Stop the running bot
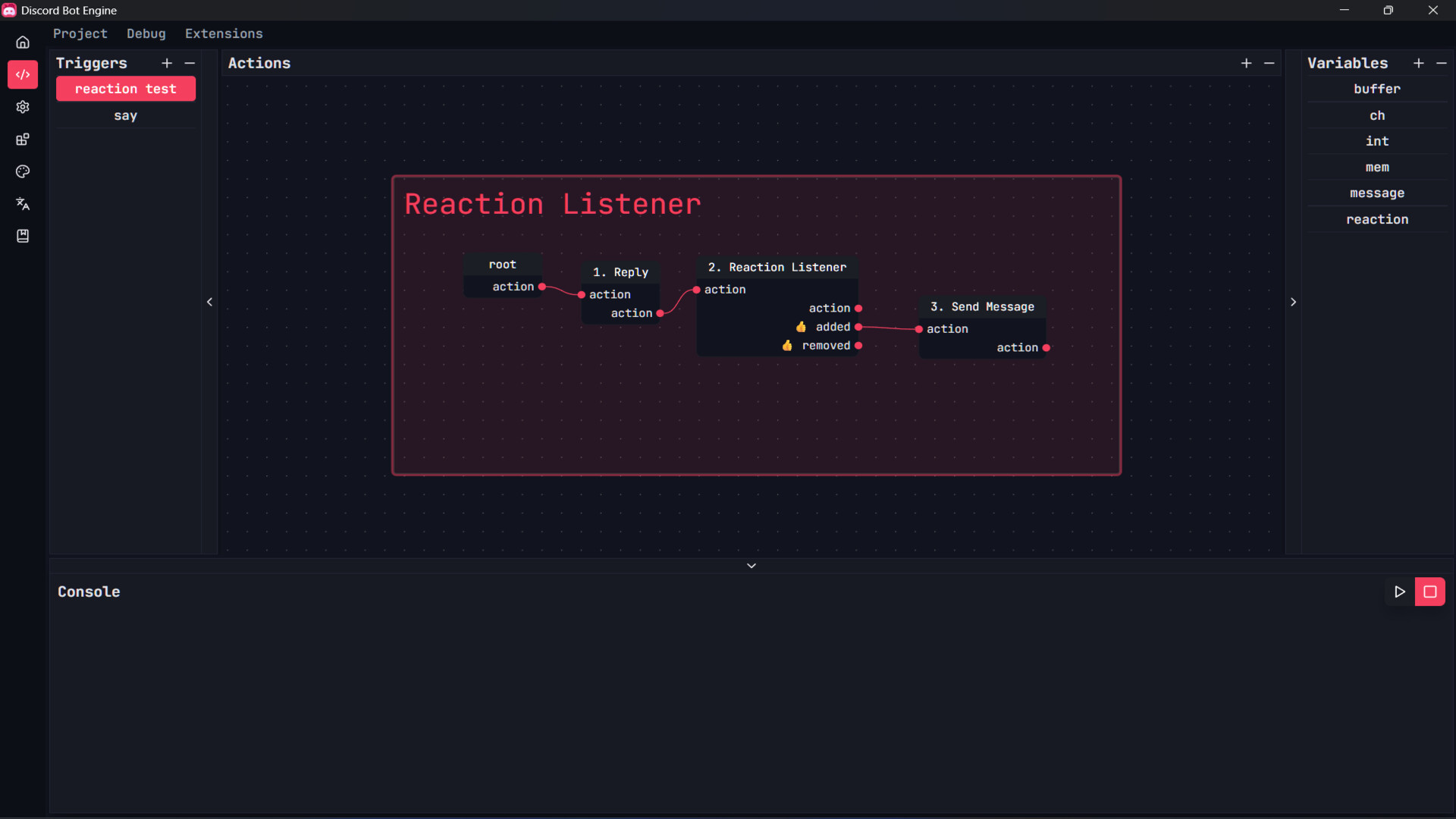The width and height of the screenshot is (1456, 819). point(1431,591)
